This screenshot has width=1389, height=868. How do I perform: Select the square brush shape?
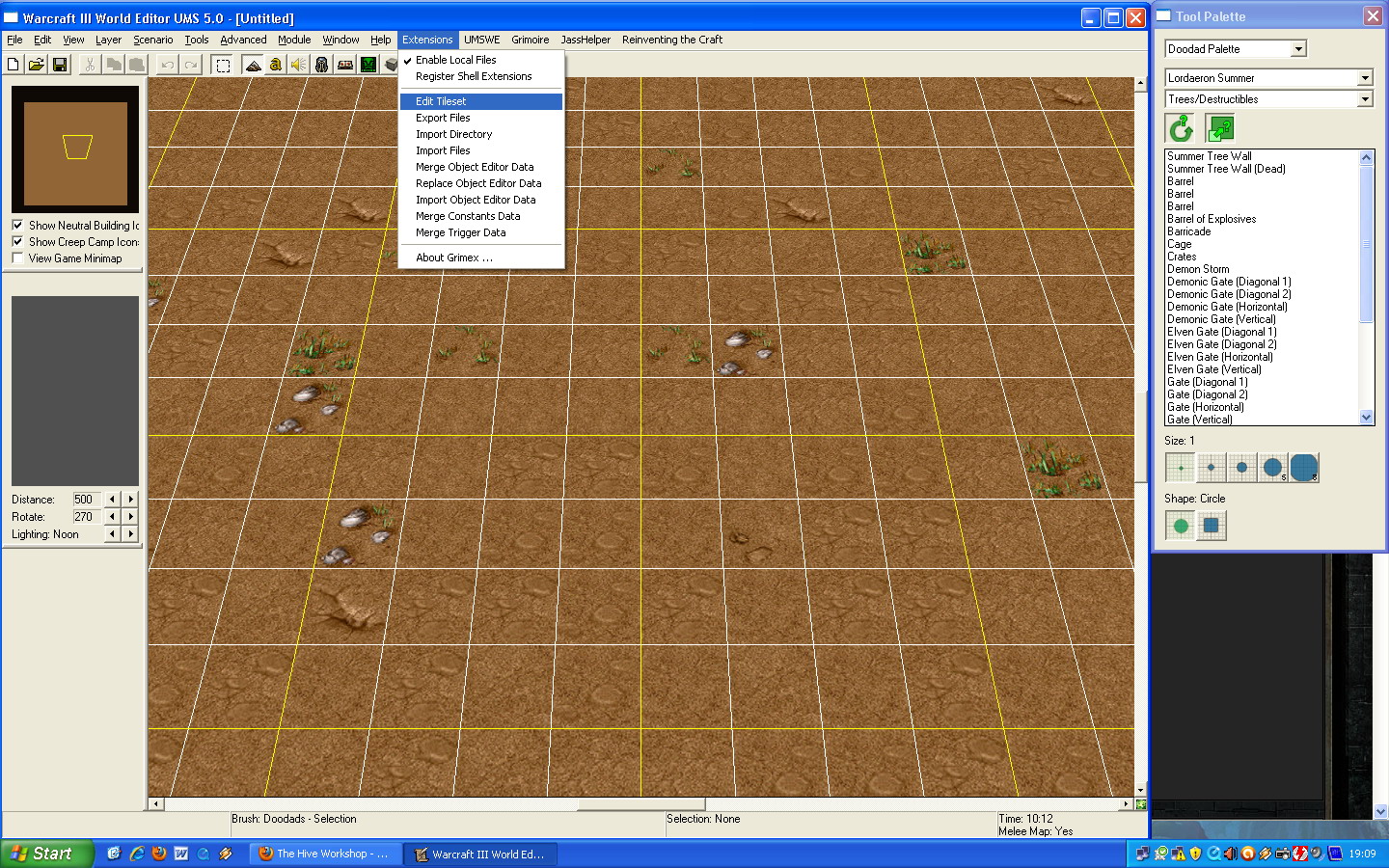(1212, 526)
